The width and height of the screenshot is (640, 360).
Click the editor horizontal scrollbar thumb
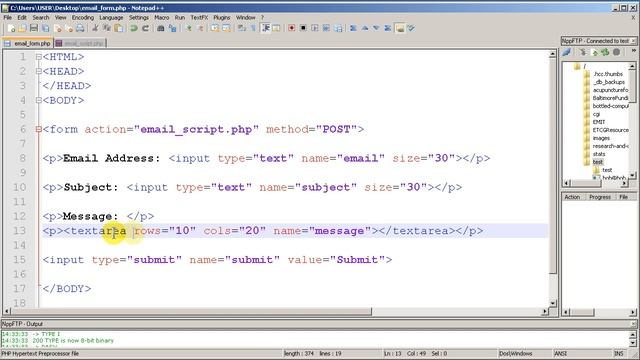coord(191,311)
